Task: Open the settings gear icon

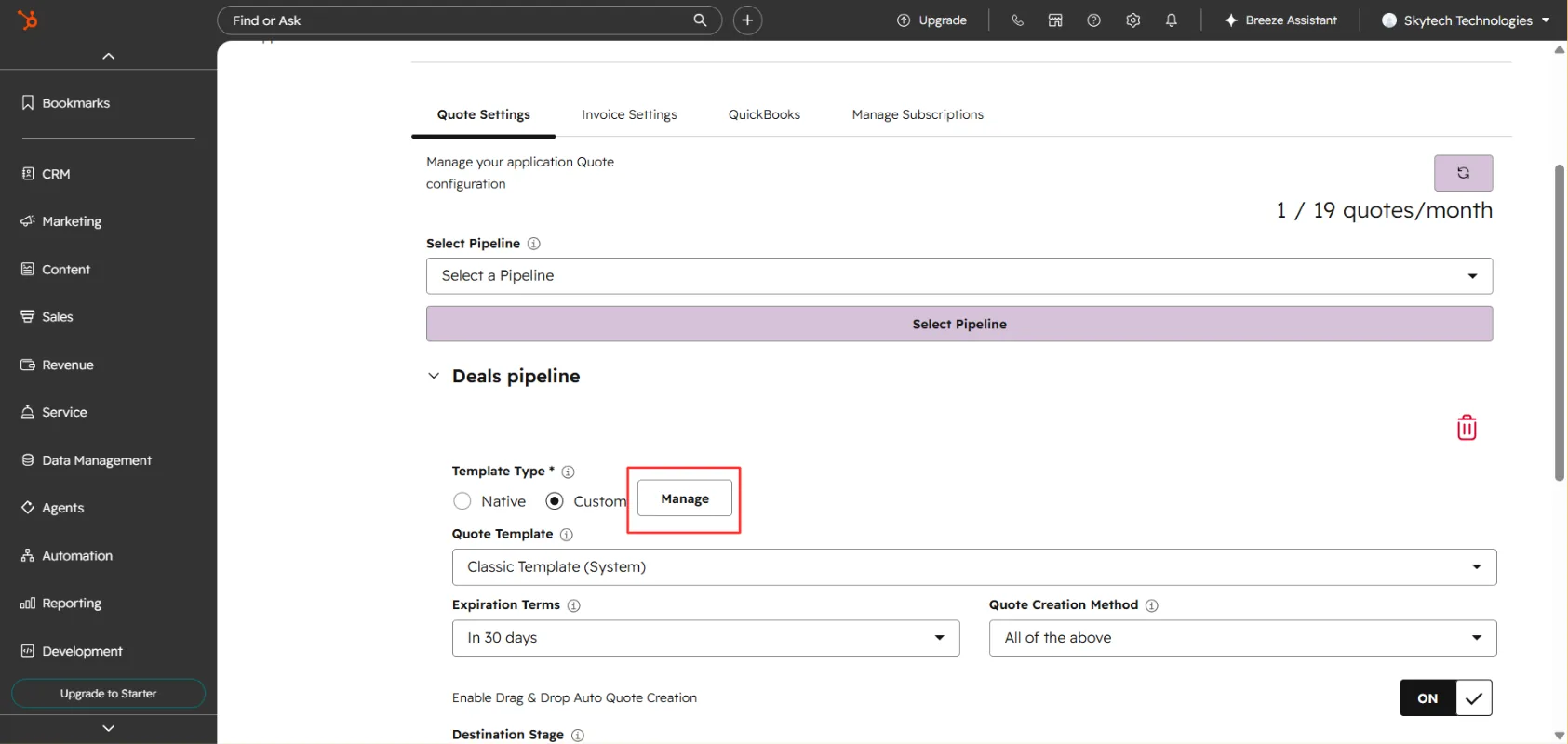Action: [x=1132, y=20]
